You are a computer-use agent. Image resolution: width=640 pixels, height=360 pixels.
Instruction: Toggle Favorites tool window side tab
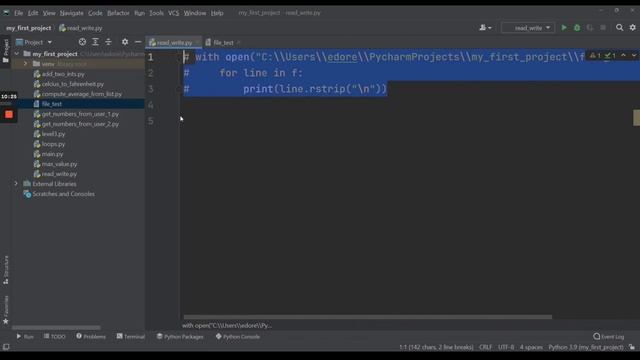point(6,310)
